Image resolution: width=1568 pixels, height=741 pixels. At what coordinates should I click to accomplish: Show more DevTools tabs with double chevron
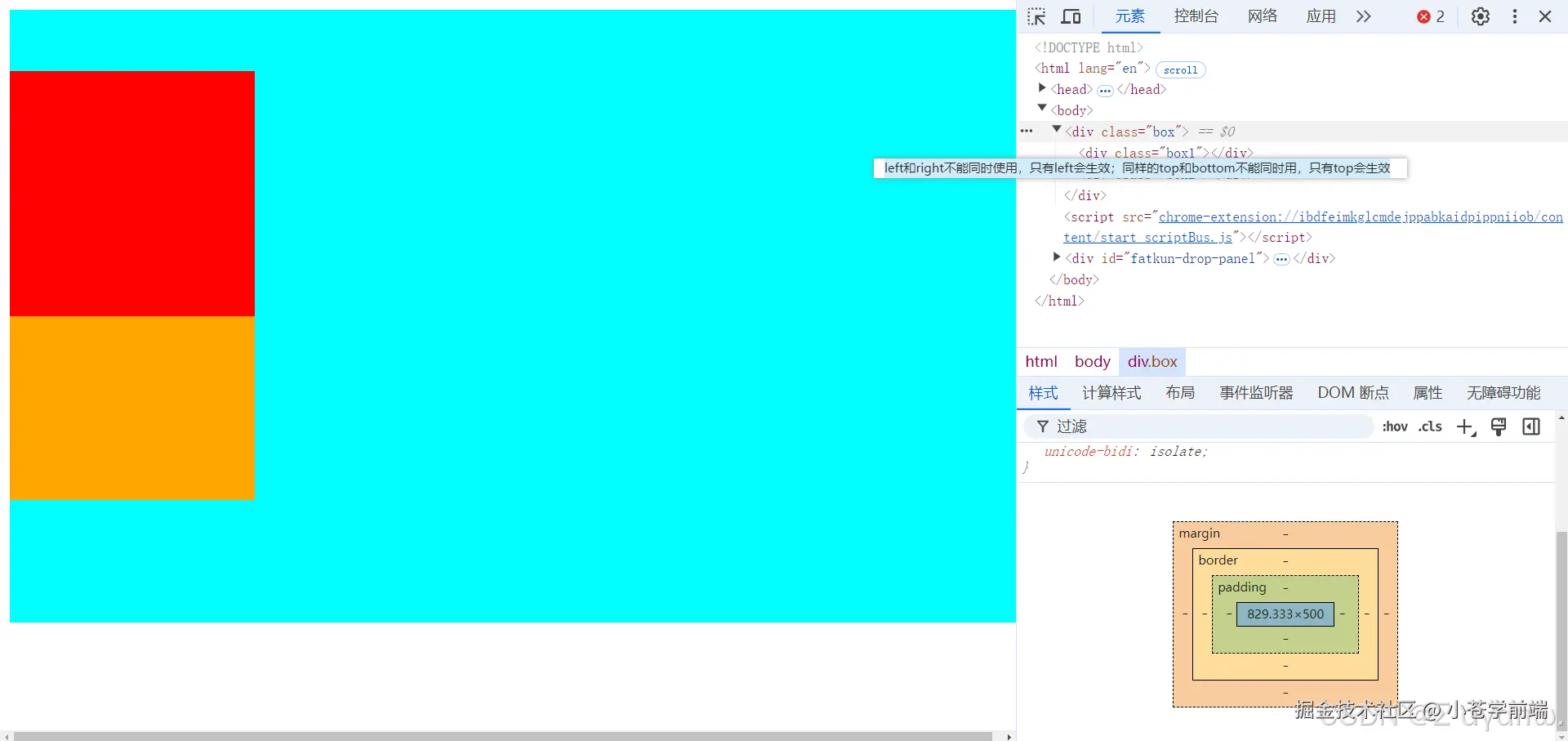1364,16
